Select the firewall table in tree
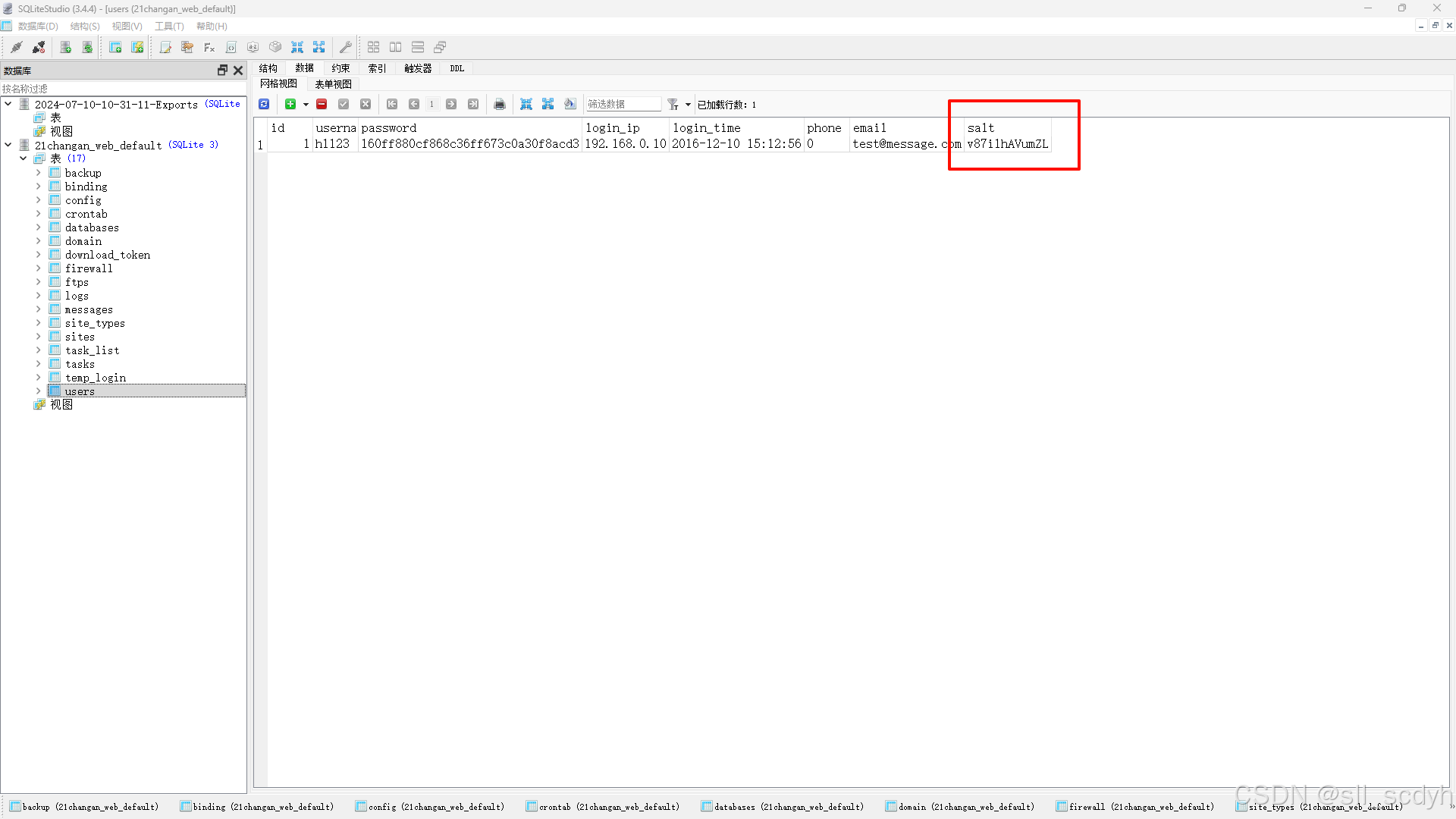This screenshot has width=1456, height=819. click(88, 268)
